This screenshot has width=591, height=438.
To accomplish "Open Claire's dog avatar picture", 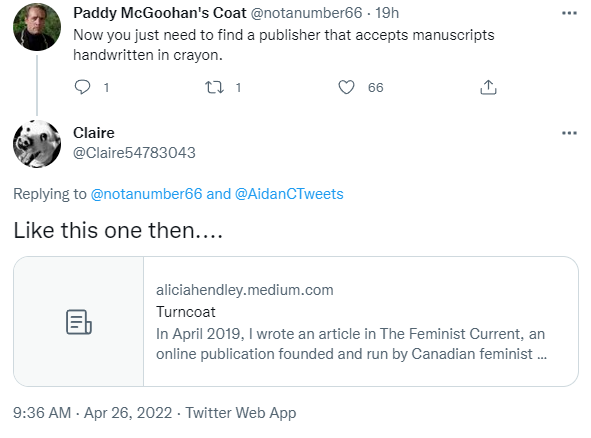I will coord(37,144).
